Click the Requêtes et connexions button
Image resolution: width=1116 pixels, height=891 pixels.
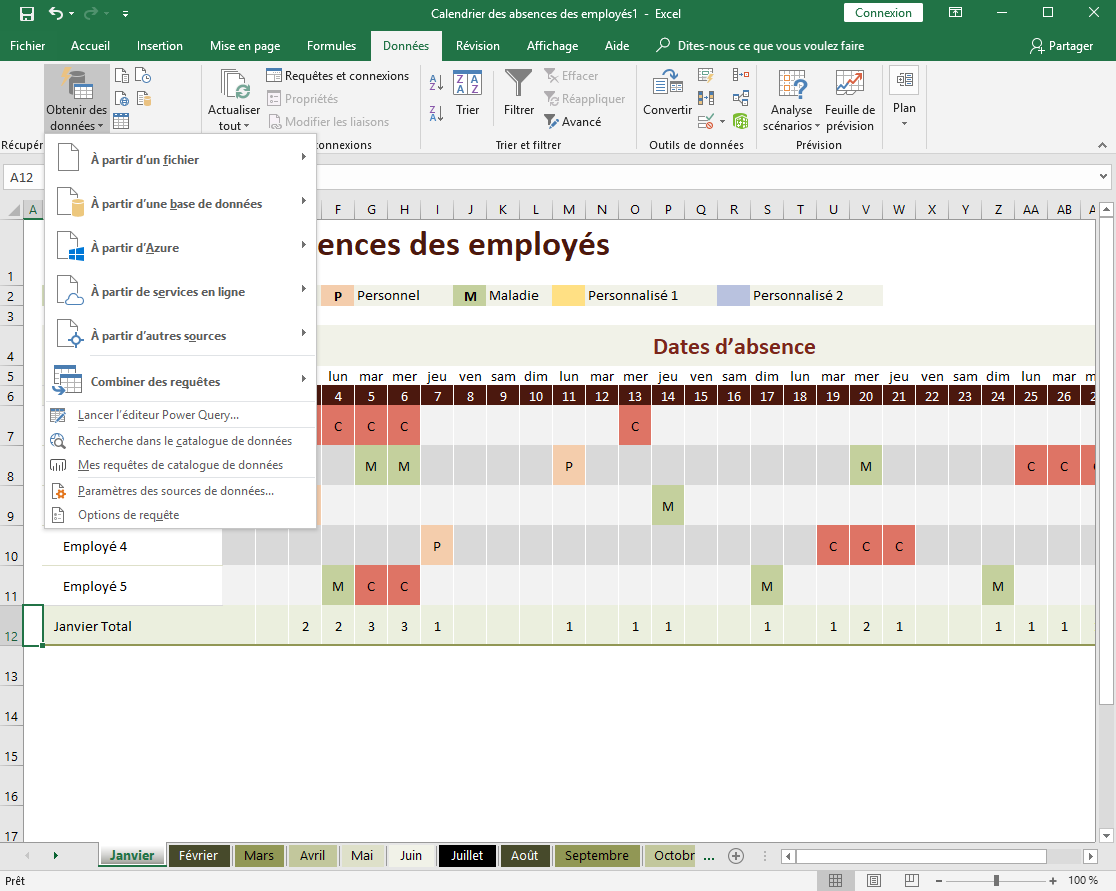337,76
